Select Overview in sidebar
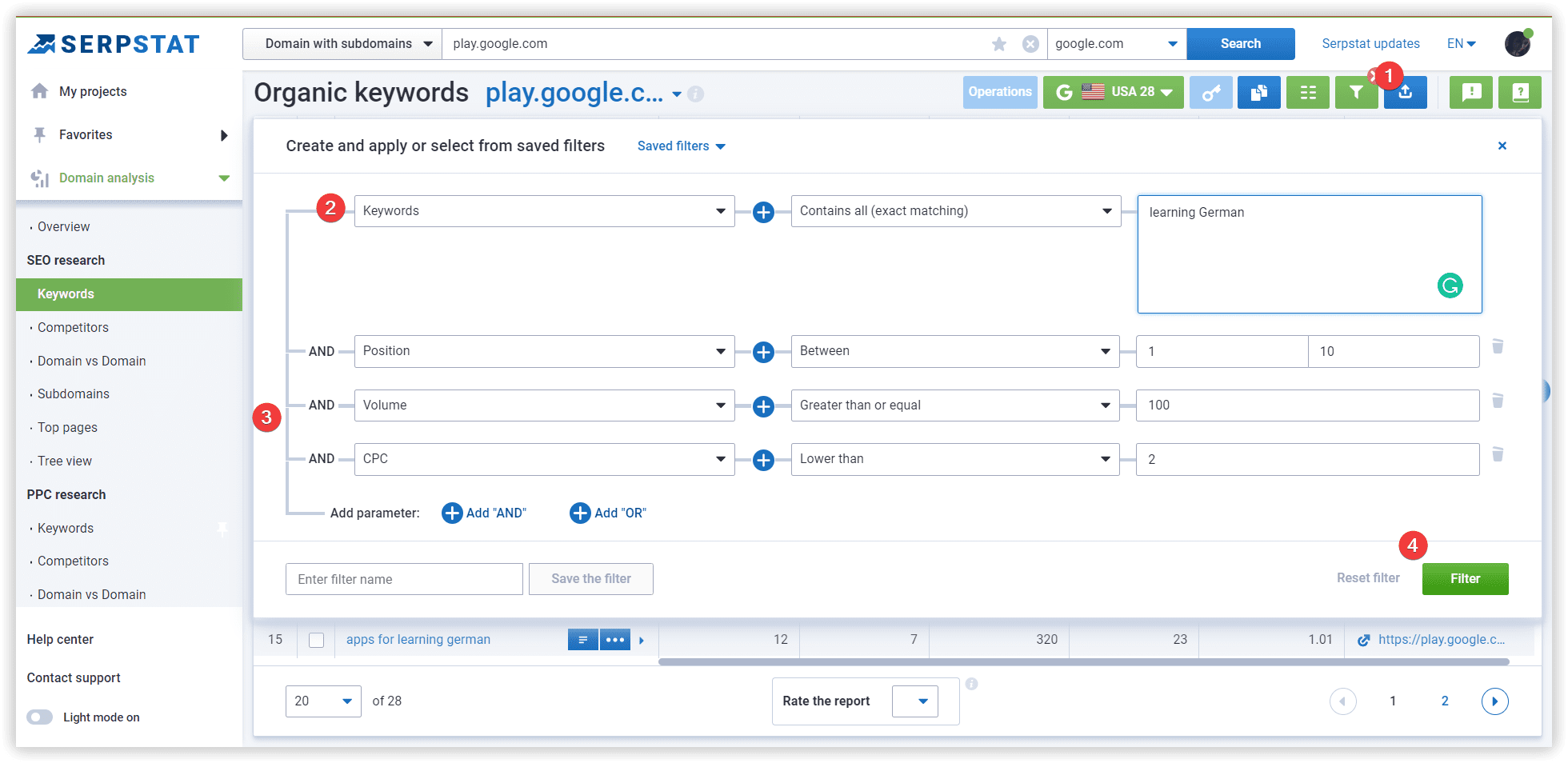The image size is (1568, 763). click(64, 227)
